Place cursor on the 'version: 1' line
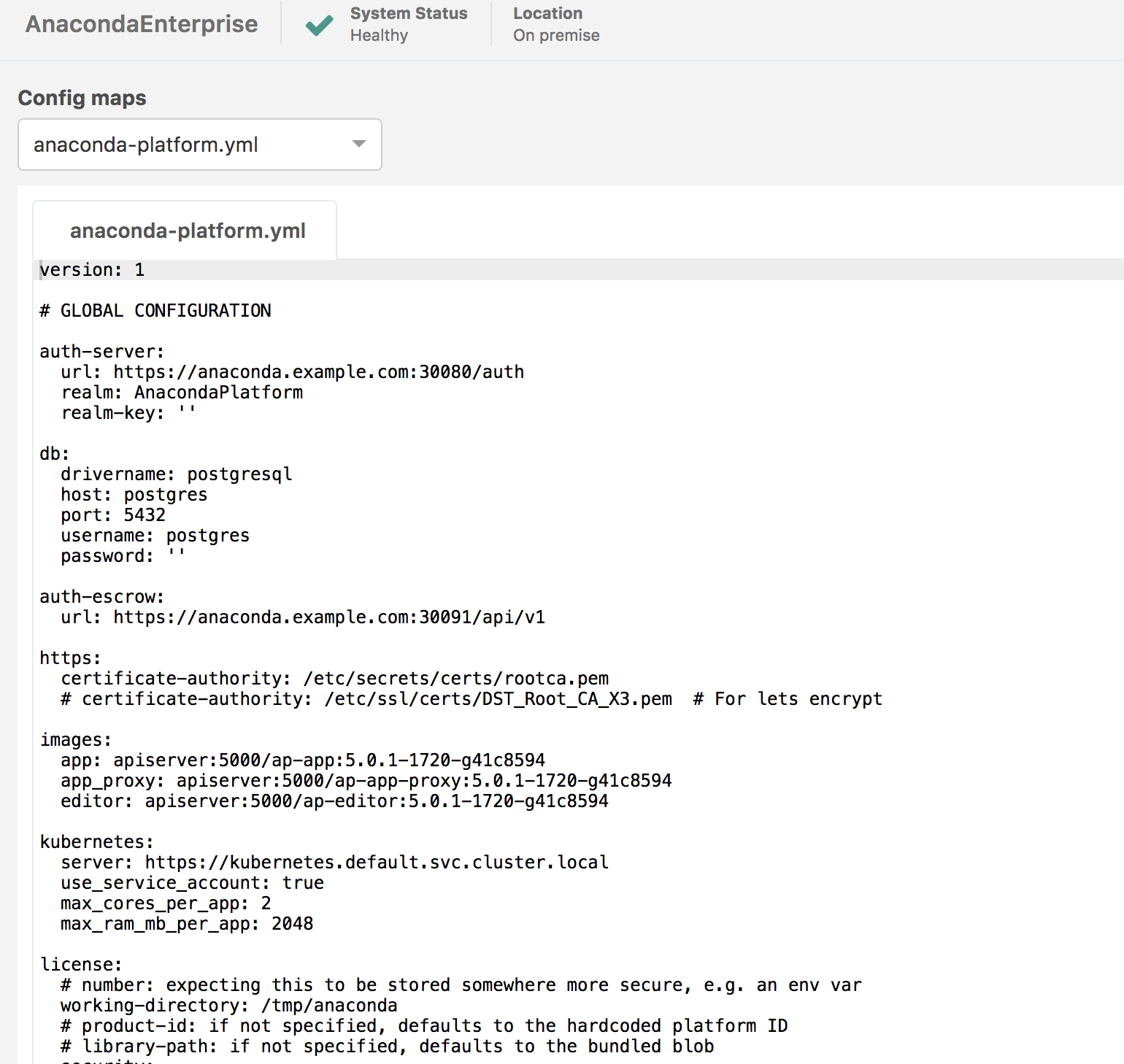 pos(92,270)
